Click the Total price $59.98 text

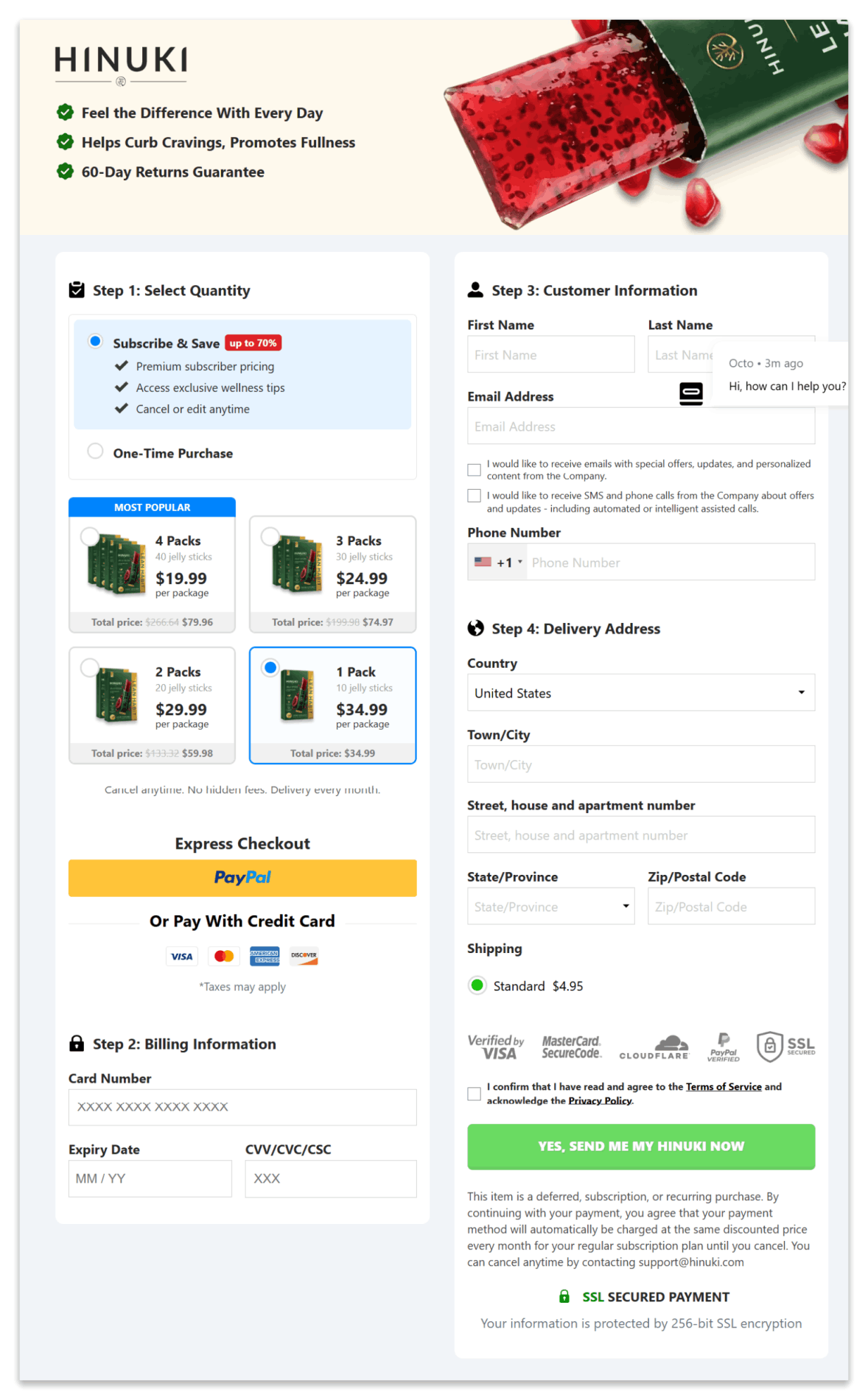click(152, 753)
